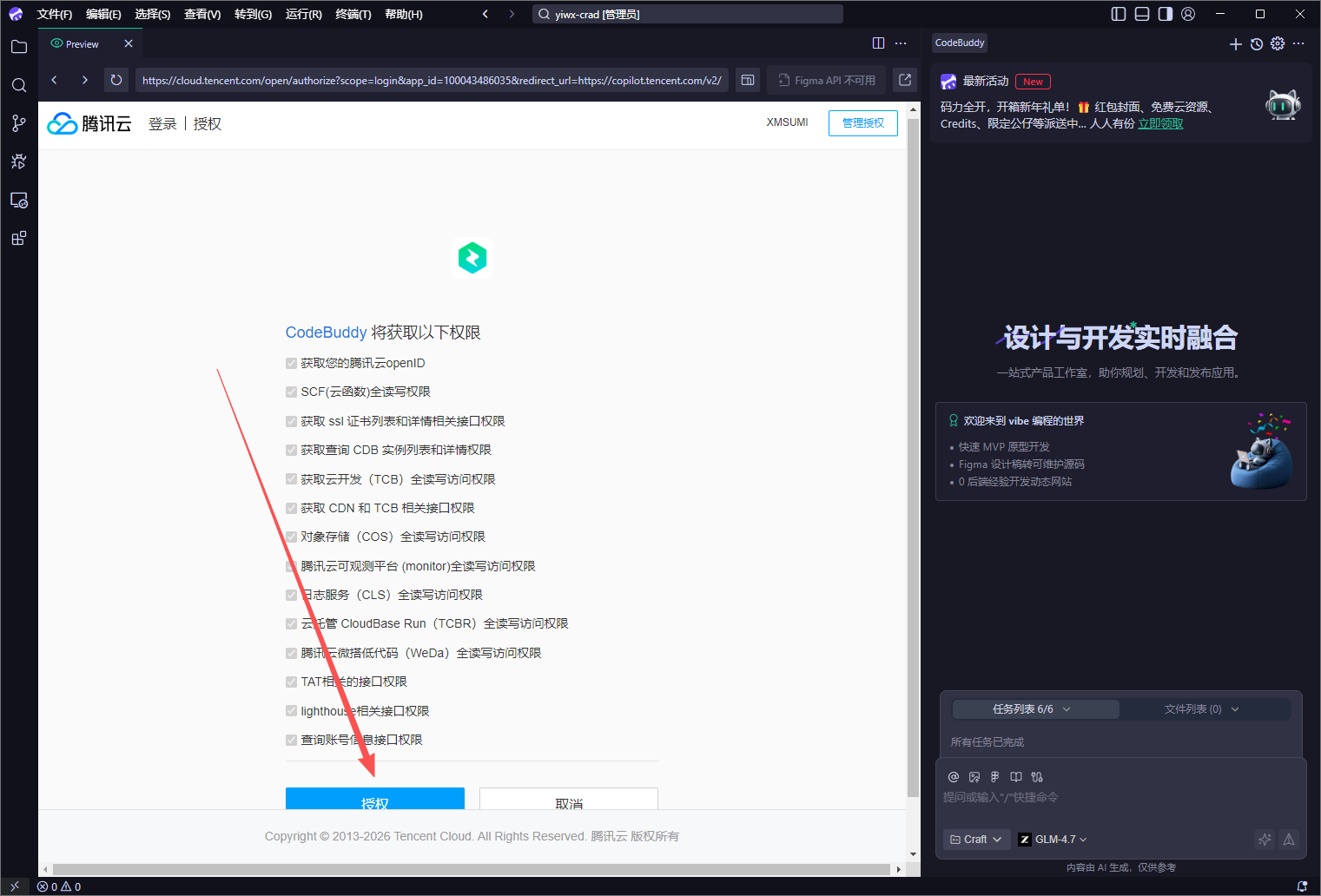Screen dimensions: 1321x896
Task: Click the 立即领取 link
Action: 1160,123
